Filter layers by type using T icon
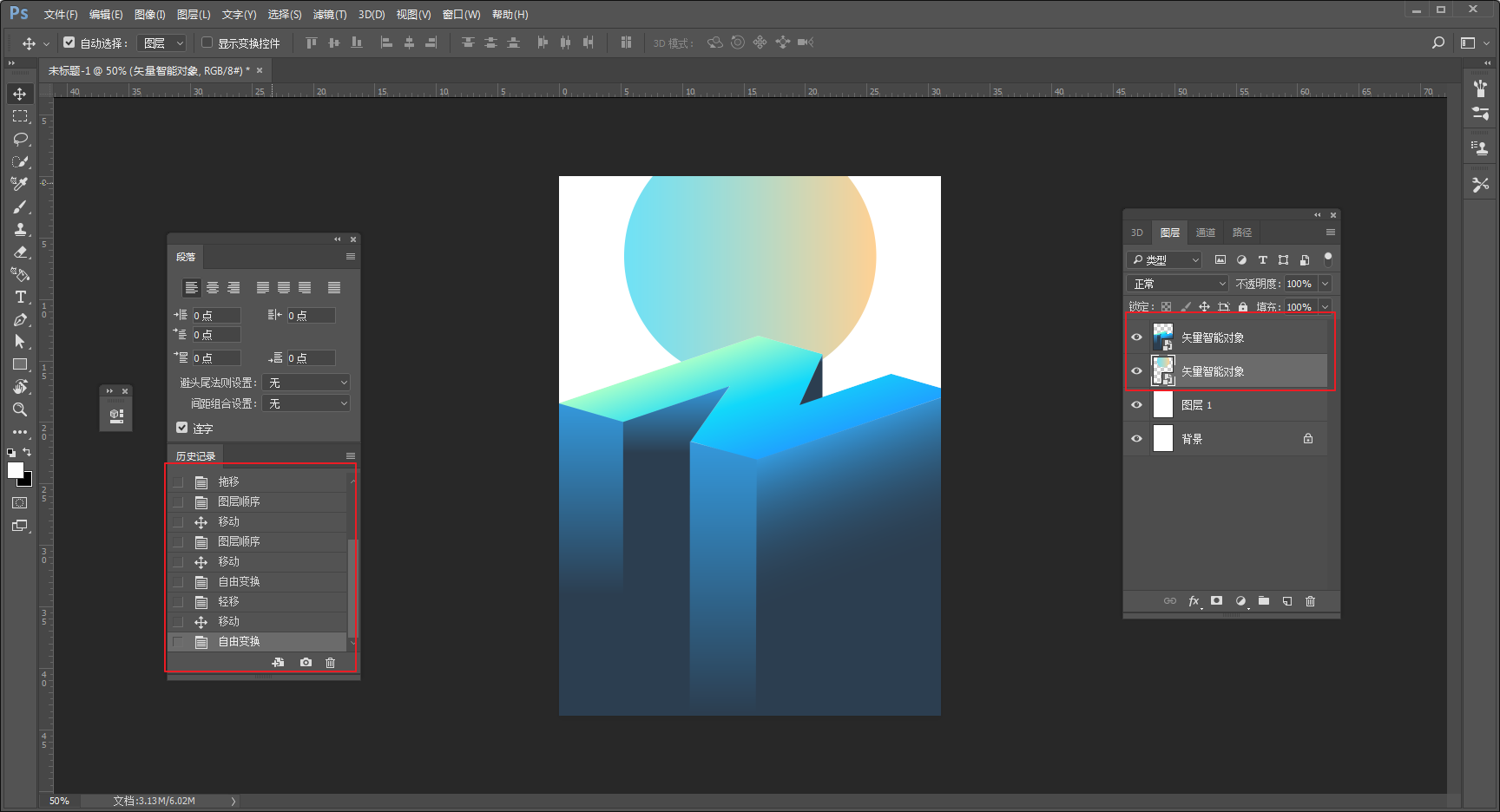 point(1263,260)
